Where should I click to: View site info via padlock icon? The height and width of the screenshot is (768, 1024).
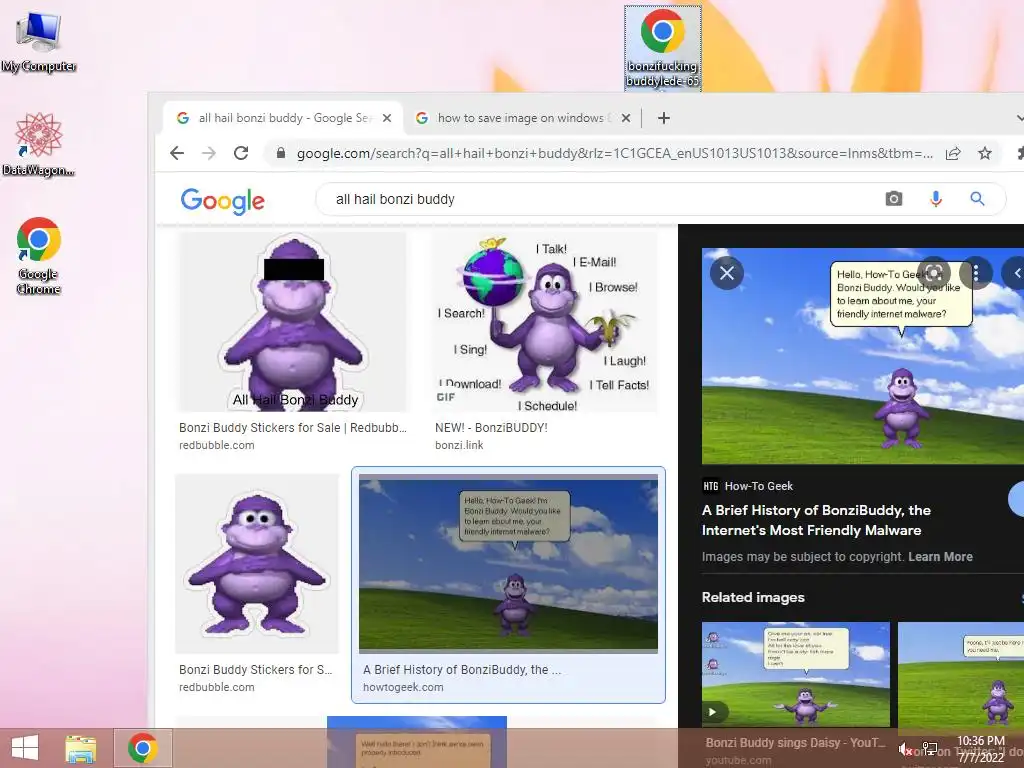point(281,153)
